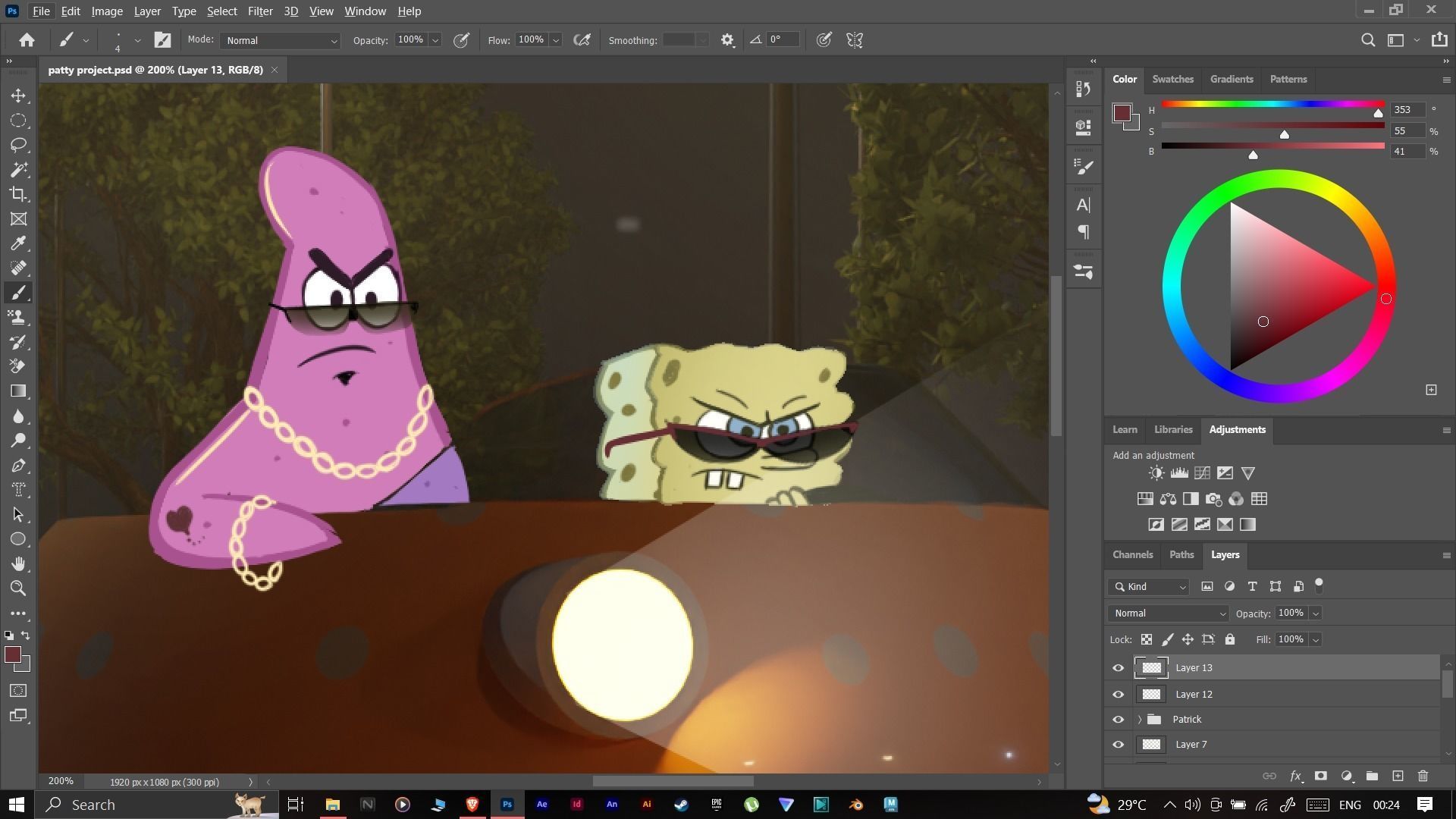Select the Brush tool in toolbar
The height and width of the screenshot is (819, 1456).
pos(19,293)
